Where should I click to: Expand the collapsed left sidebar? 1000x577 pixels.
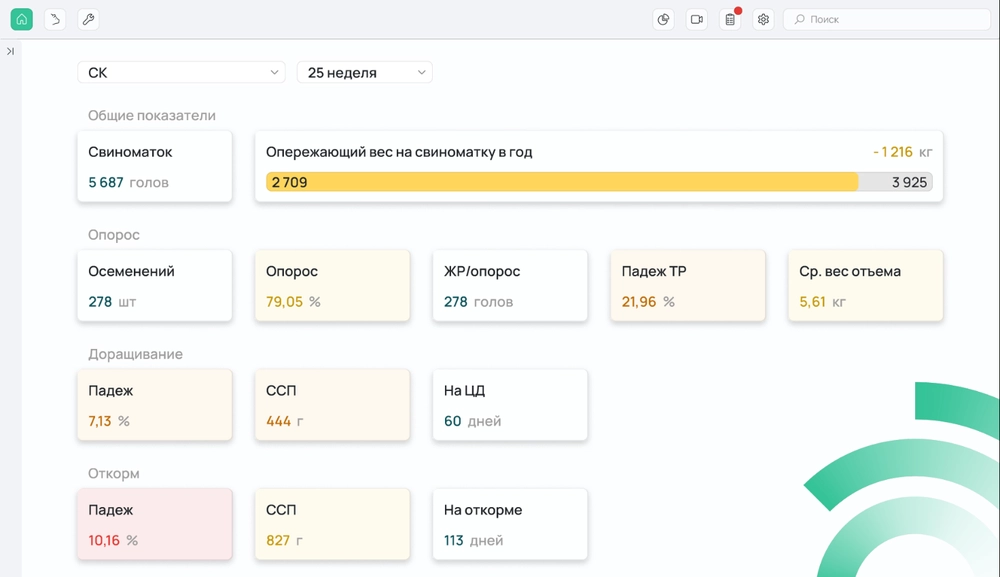pyautogui.click(x=10, y=51)
